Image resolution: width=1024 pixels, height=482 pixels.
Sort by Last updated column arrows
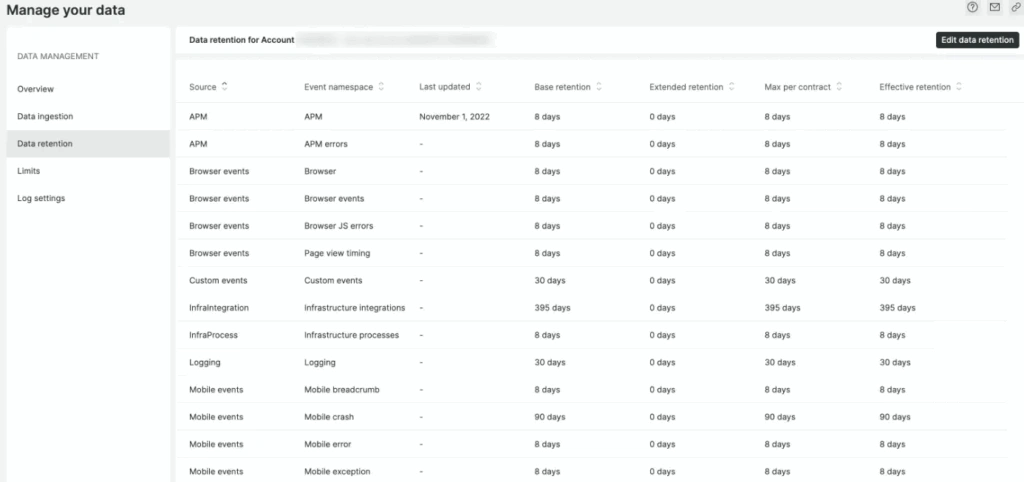point(479,87)
